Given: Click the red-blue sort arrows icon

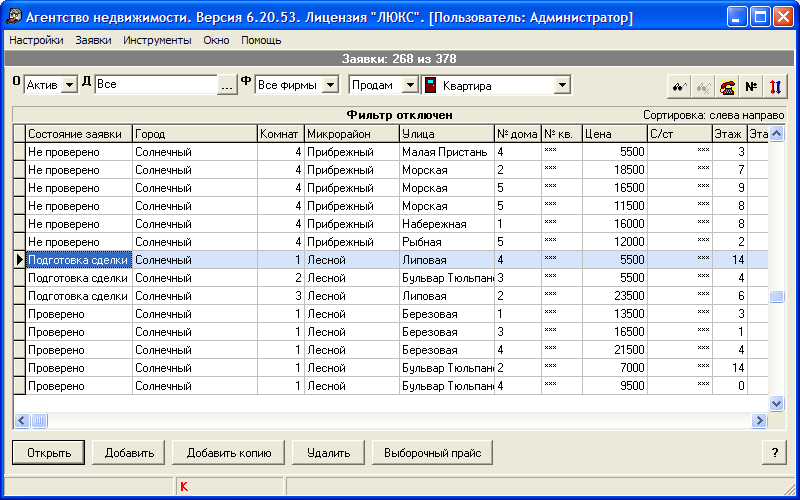Looking at the screenshot, I should (x=775, y=87).
